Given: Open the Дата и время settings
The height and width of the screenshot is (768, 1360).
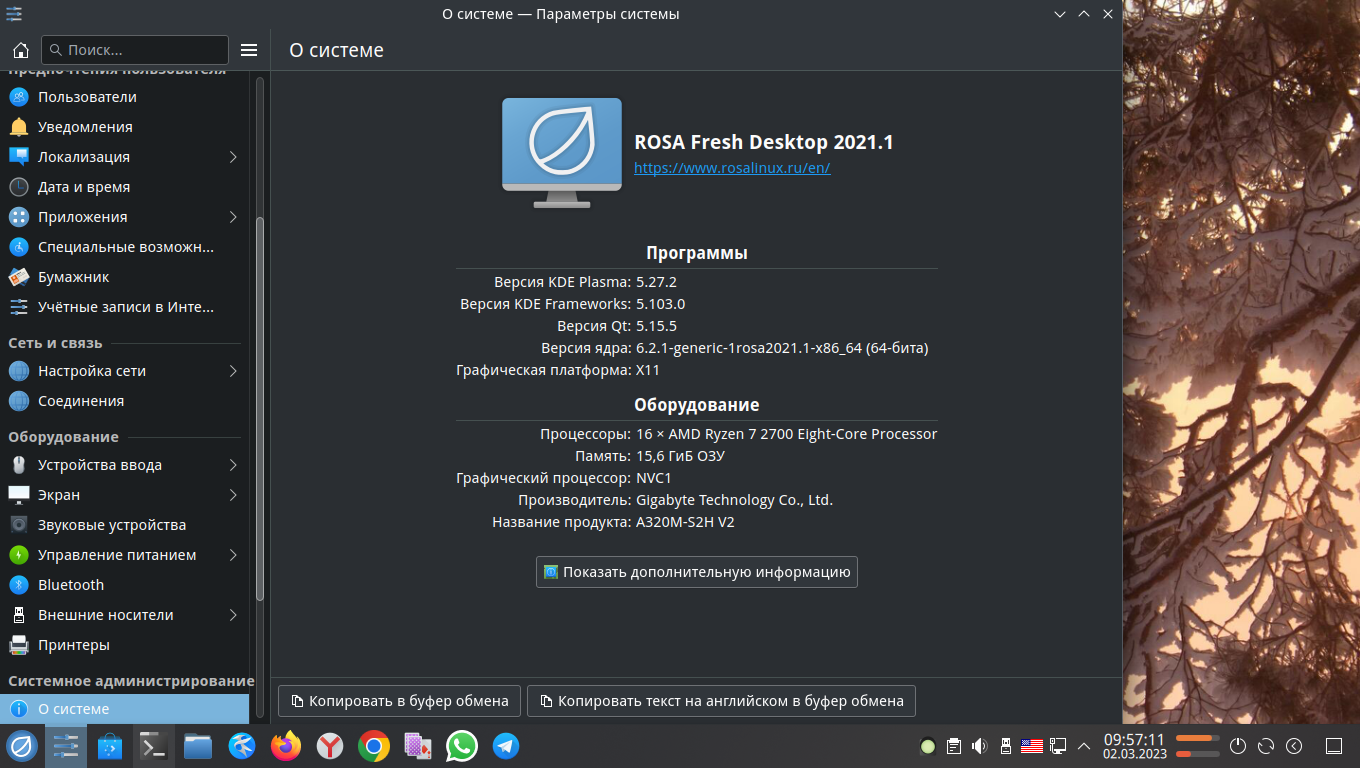Looking at the screenshot, I should point(125,187).
